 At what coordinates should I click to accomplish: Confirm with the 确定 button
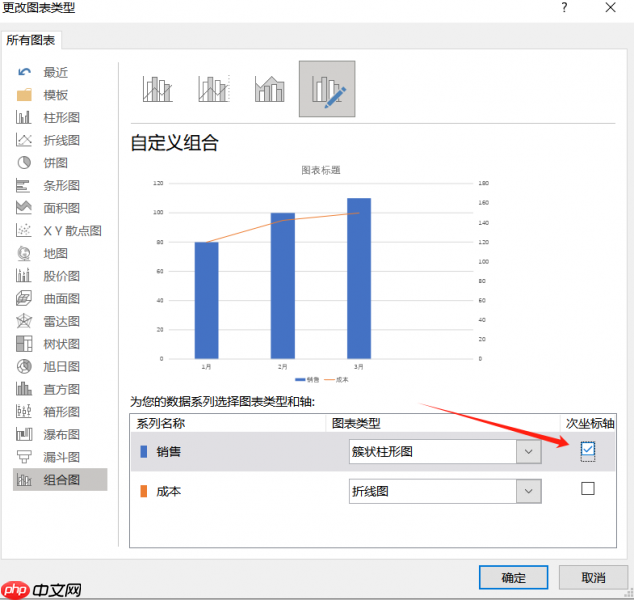coord(514,577)
